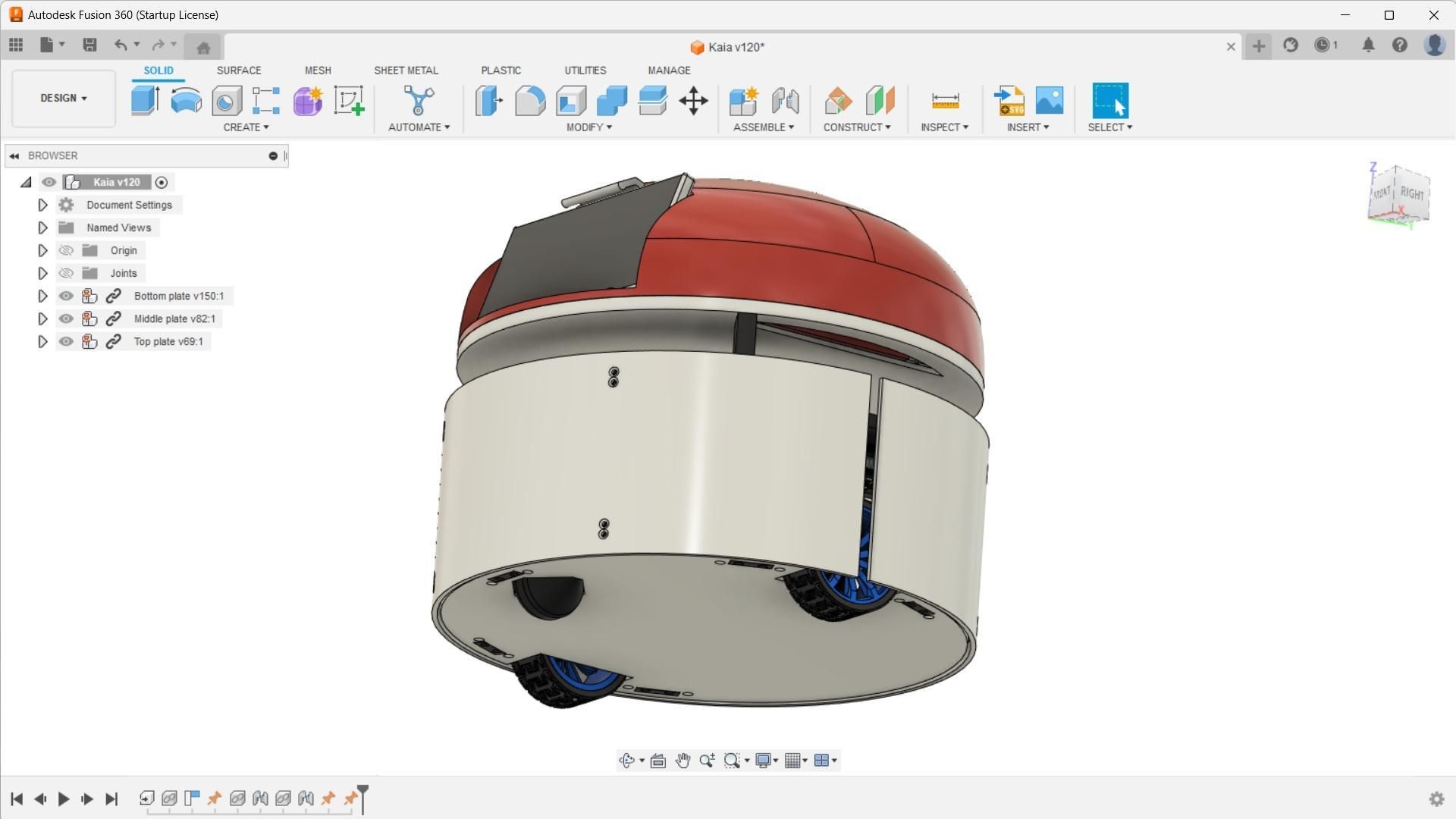Collapse the Browser panel with double arrows
The width and height of the screenshot is (1456, 819).
(x=14, y=155)
